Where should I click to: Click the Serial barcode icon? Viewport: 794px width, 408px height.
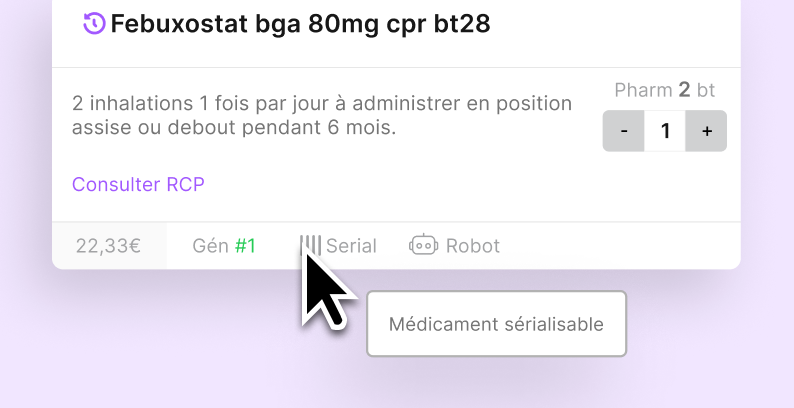(x=311, y=245)
